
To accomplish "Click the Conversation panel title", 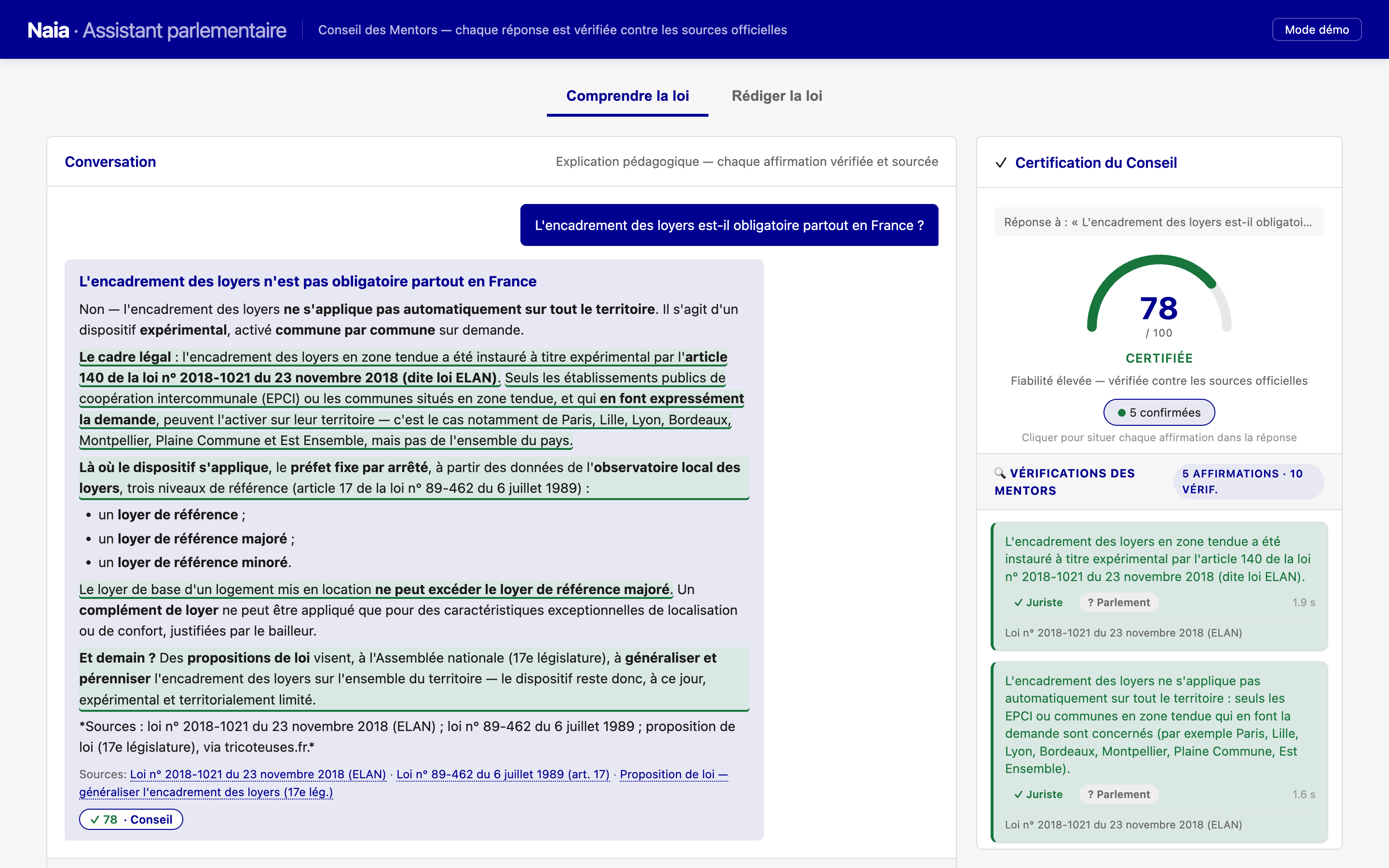I will [110, 162].
